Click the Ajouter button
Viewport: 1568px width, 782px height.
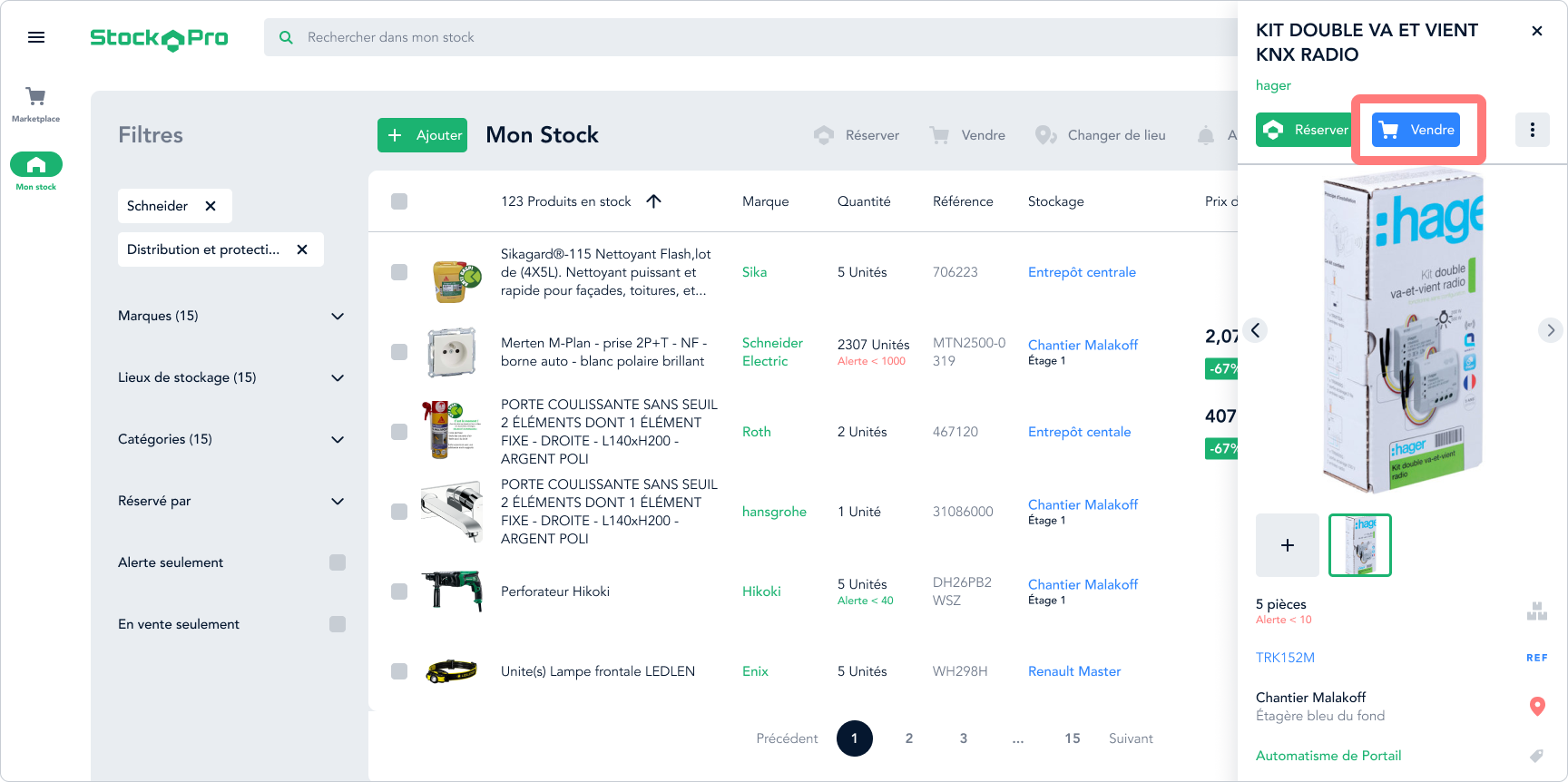click(x=423, y=135)
